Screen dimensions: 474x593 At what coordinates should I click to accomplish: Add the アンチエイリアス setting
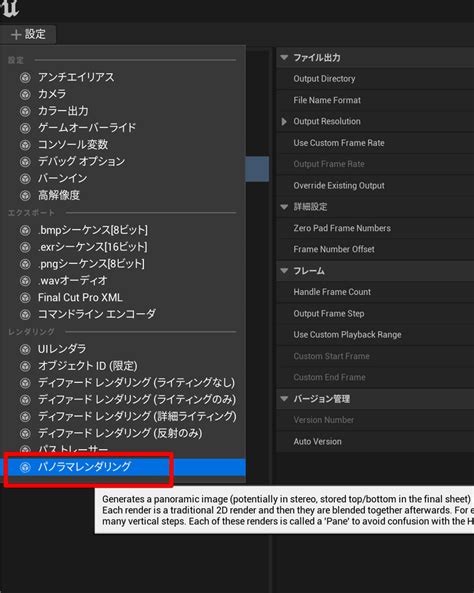[x=76, y=77]
